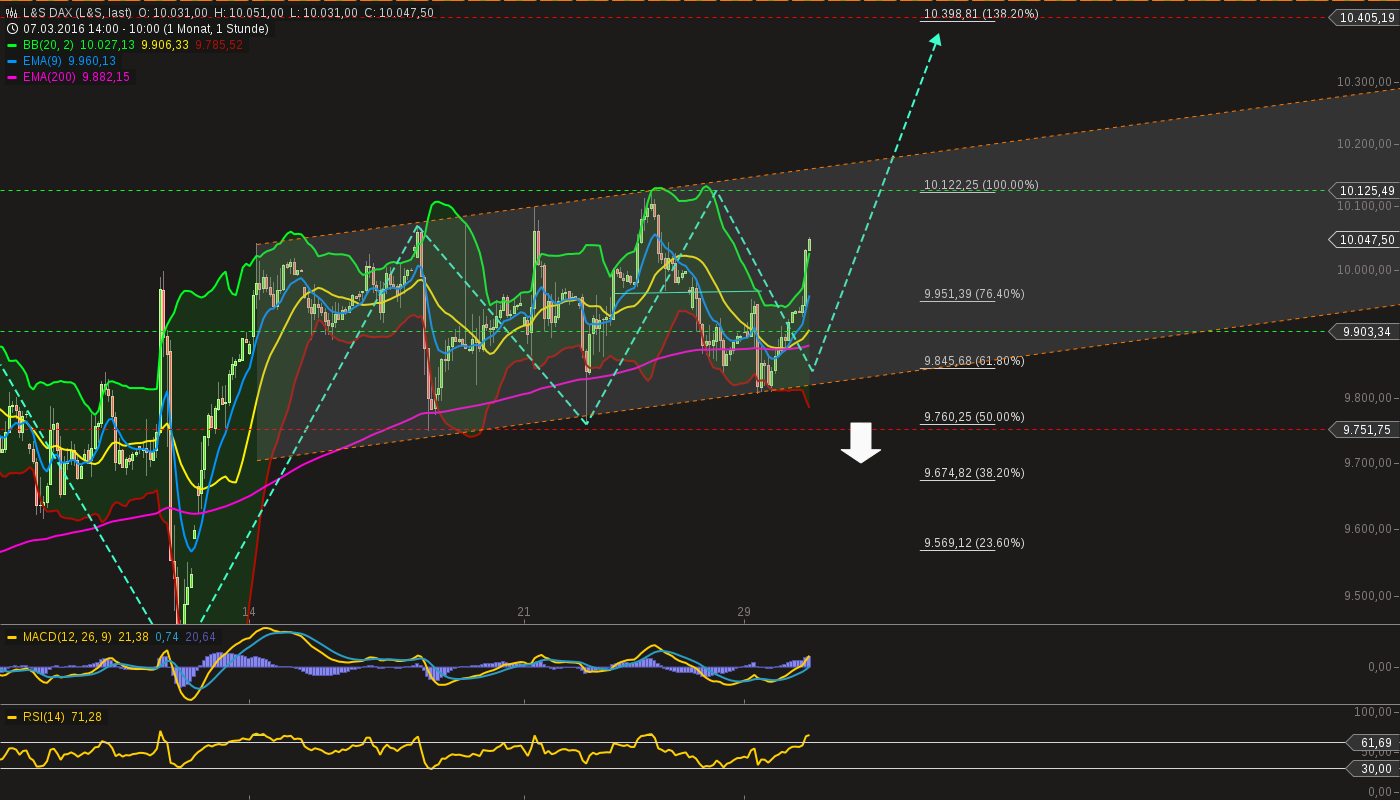
Task: Click the Fibonacci label 9.845,68 (61.80%)
Action: 974,361
